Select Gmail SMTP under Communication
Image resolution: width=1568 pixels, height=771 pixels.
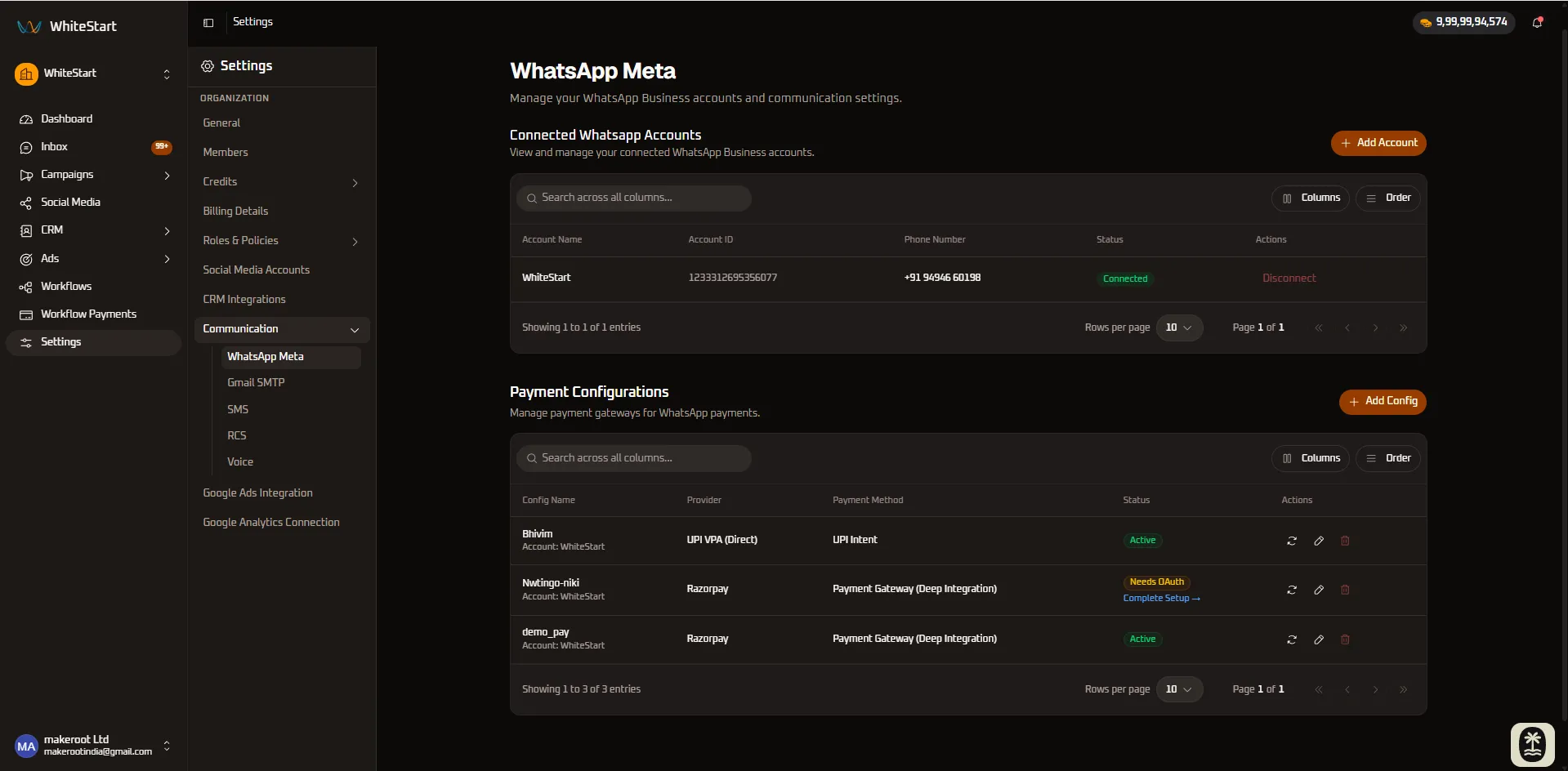pyautogui.click(x=256, y=382)
